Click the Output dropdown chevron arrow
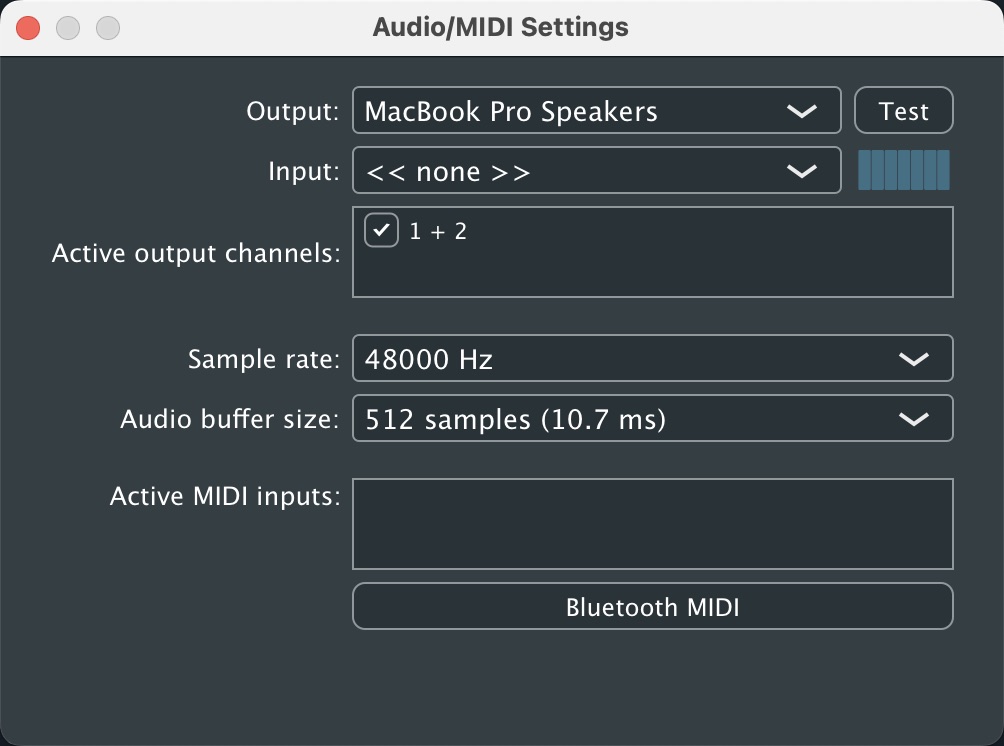The width and height of the screenshot is (1004, 746). tap(802, 112)
